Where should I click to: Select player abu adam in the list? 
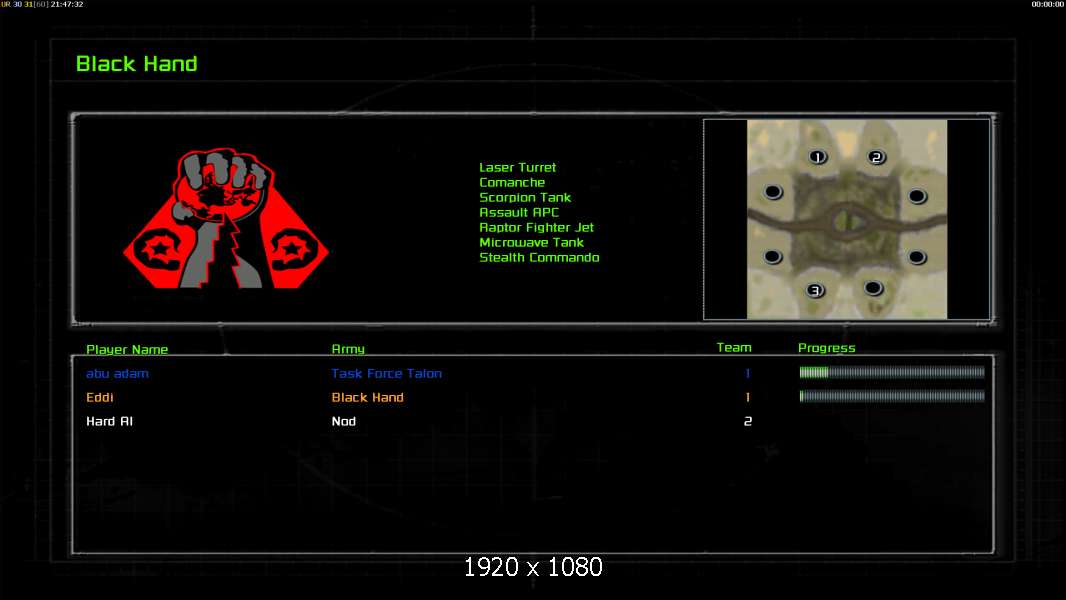[x=117, y=373]
